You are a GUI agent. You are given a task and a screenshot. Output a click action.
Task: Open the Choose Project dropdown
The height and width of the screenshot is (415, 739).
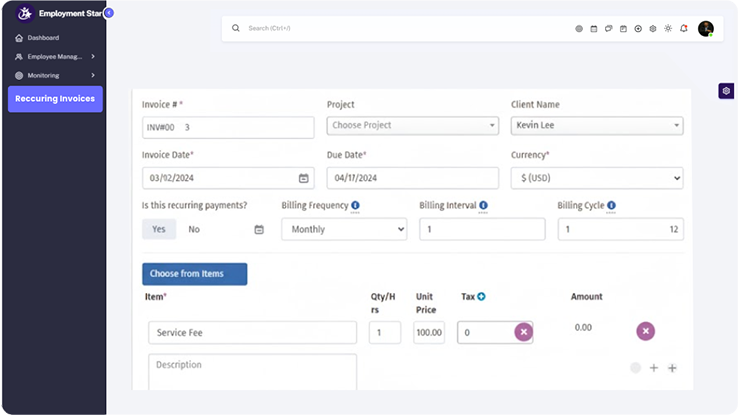pyautogui.click(x=412, y=126)
